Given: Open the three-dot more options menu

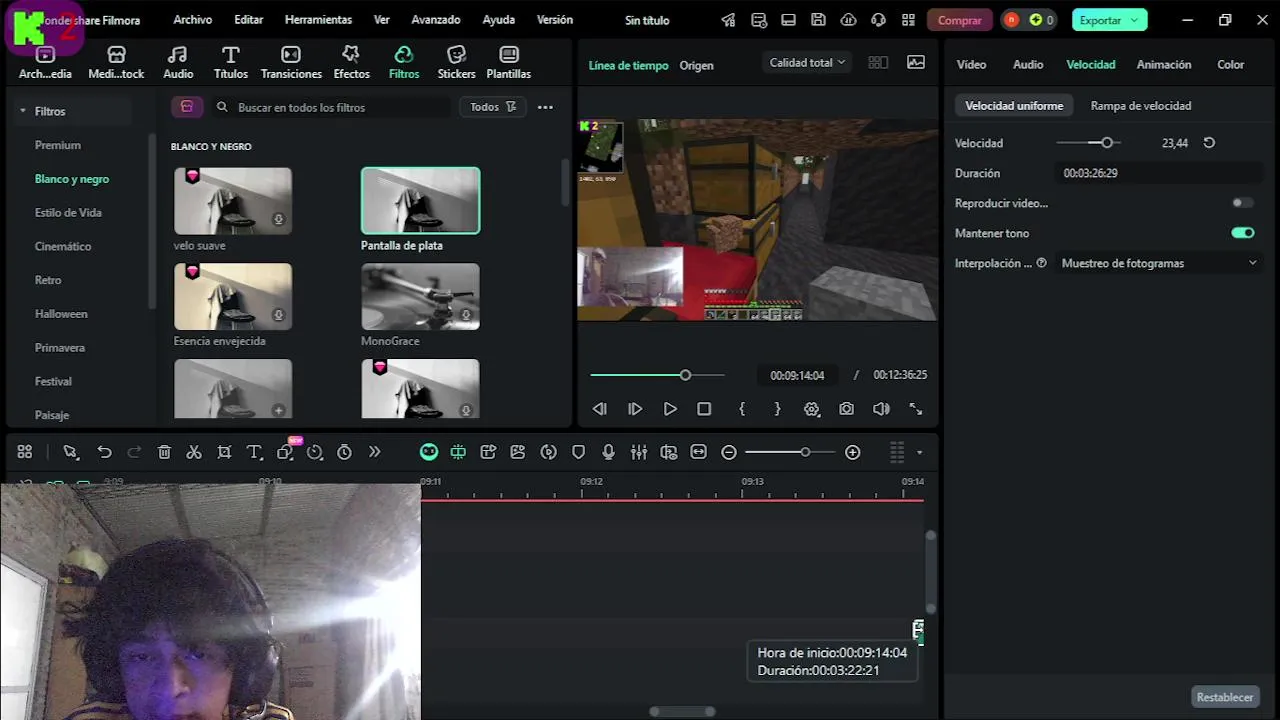Looking at the screenshot, I should click(x=545, y=107).
